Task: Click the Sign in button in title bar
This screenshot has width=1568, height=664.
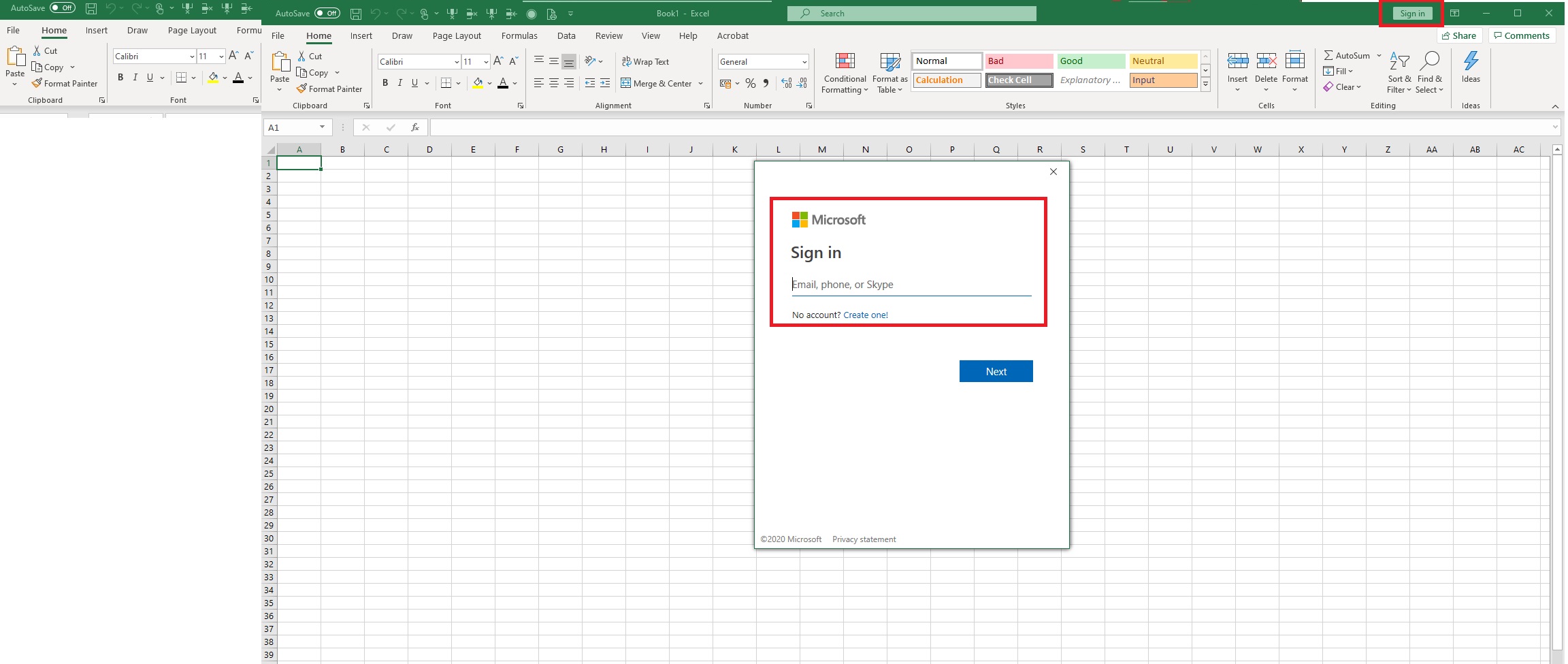Action: coord(1412,14)
